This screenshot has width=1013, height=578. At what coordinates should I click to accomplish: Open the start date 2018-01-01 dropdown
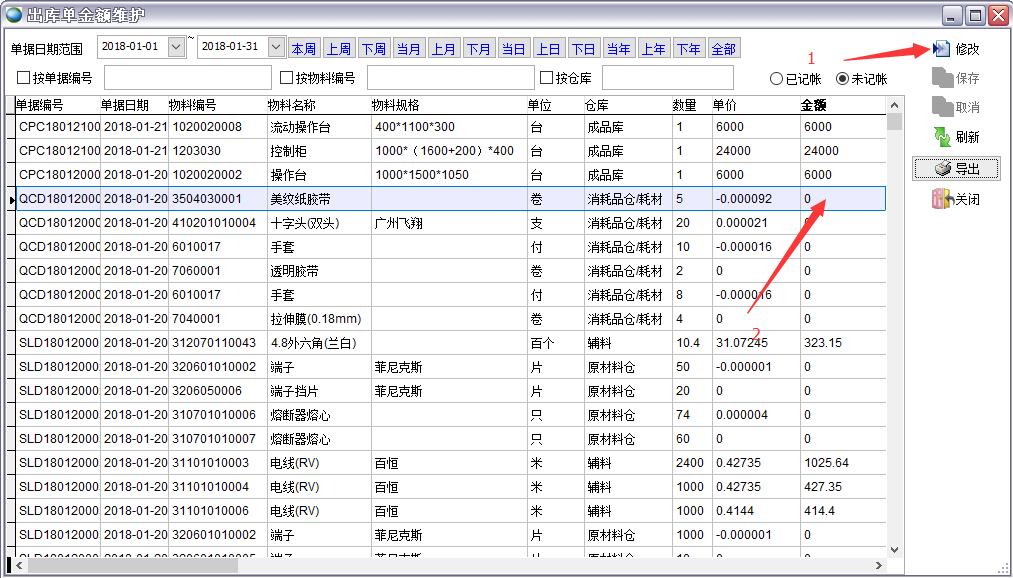(x=174, y=45)
